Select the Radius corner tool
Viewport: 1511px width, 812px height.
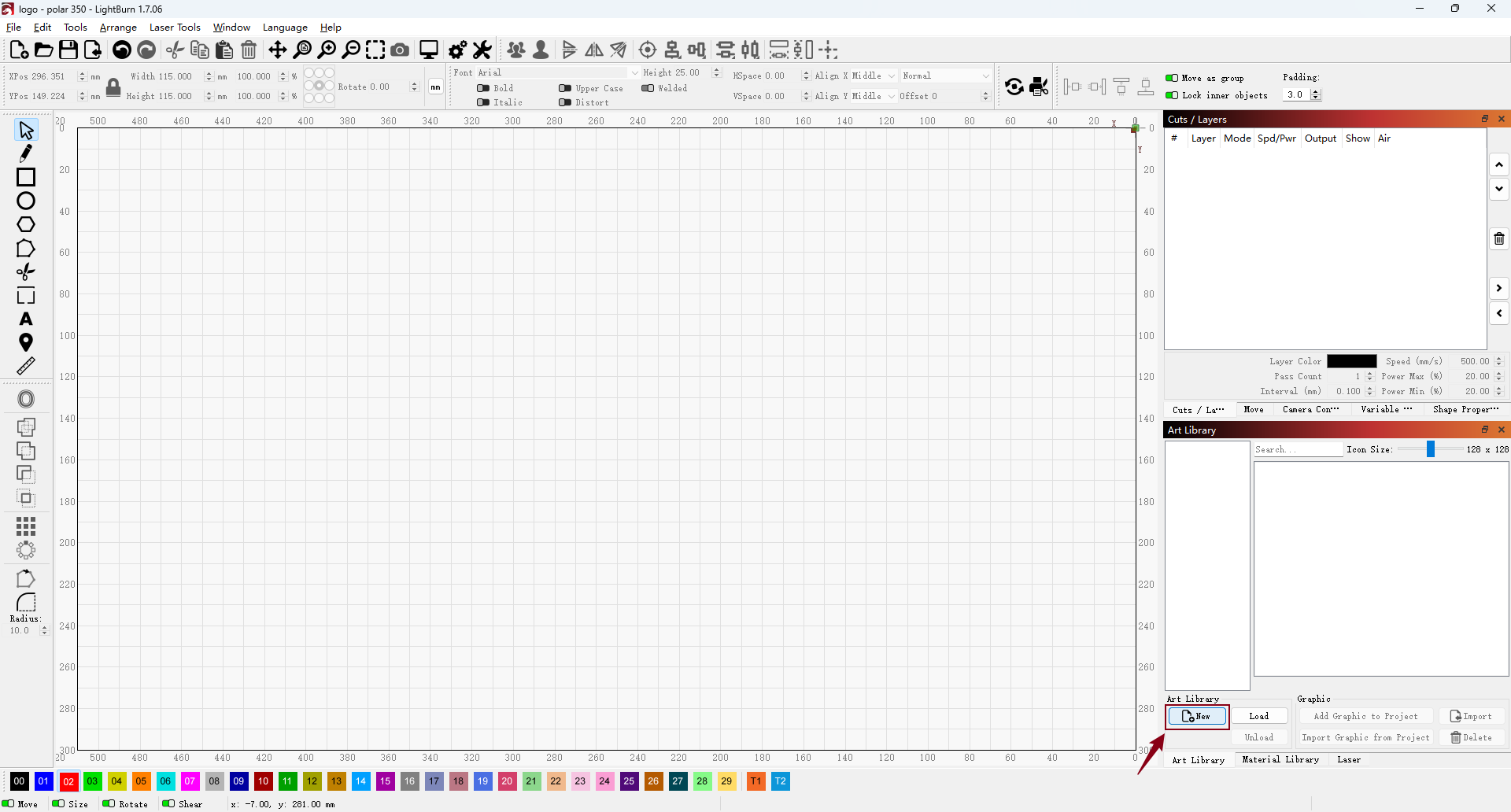click(25, 602)
